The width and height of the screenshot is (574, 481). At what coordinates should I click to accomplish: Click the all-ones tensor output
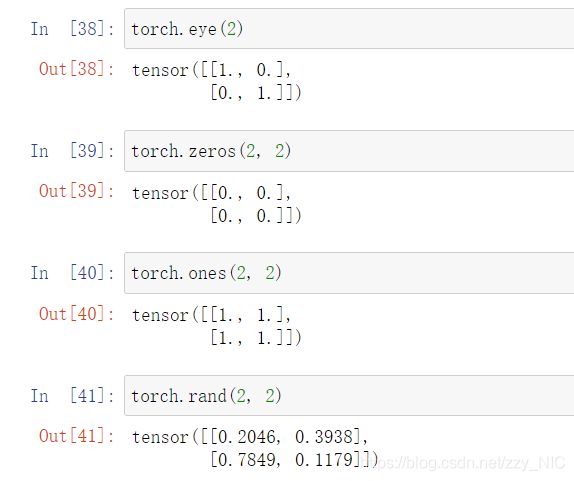(x=217, y=326)
